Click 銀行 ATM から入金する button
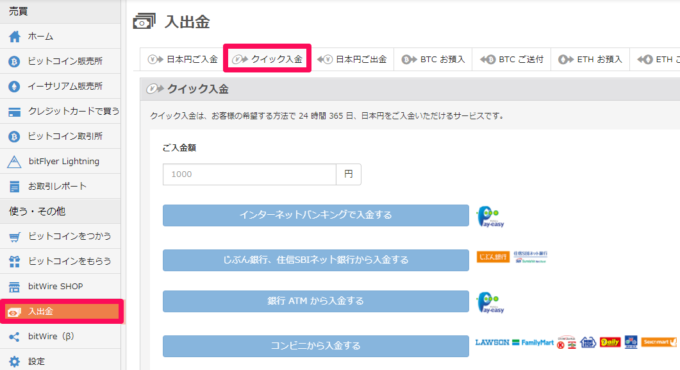Image resolution: width=680 pixels, height=370 pixels. pos(316,301)
